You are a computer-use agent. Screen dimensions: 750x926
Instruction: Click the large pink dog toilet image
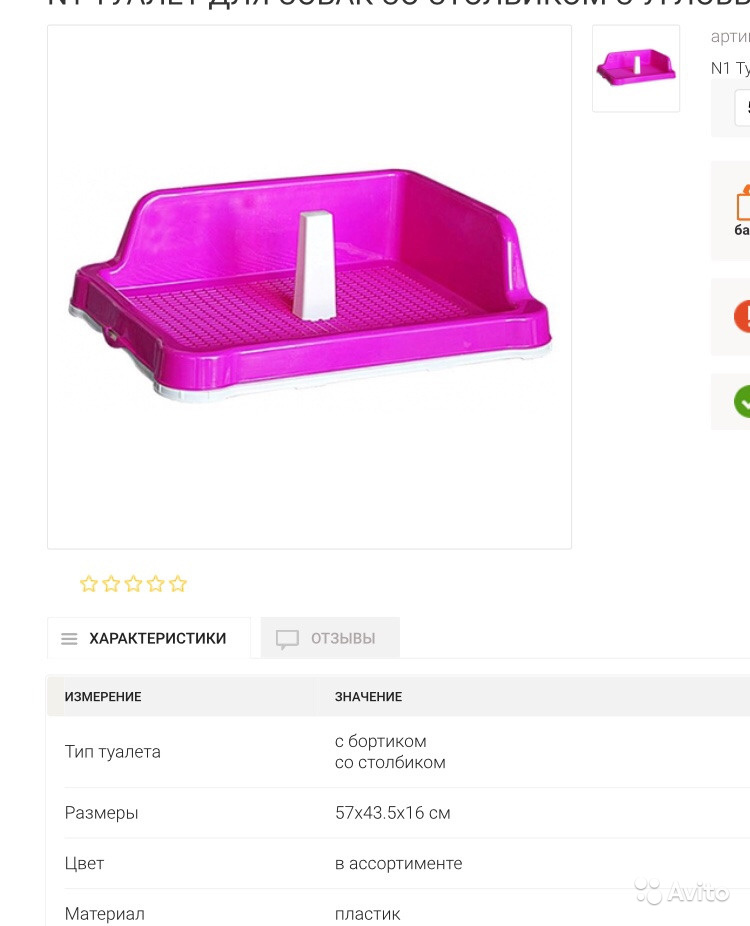pos(309,286)
